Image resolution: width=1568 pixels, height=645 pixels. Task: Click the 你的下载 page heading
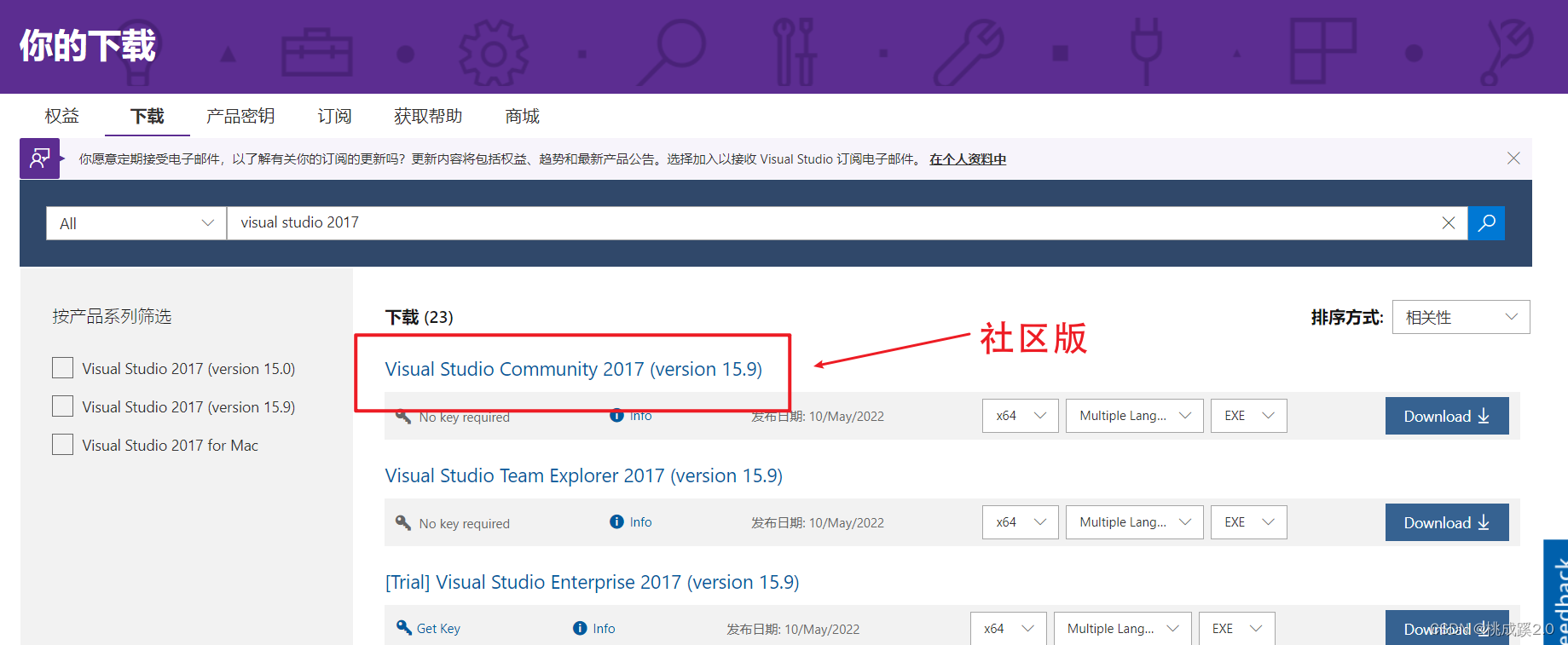click(x=88, y=45)
